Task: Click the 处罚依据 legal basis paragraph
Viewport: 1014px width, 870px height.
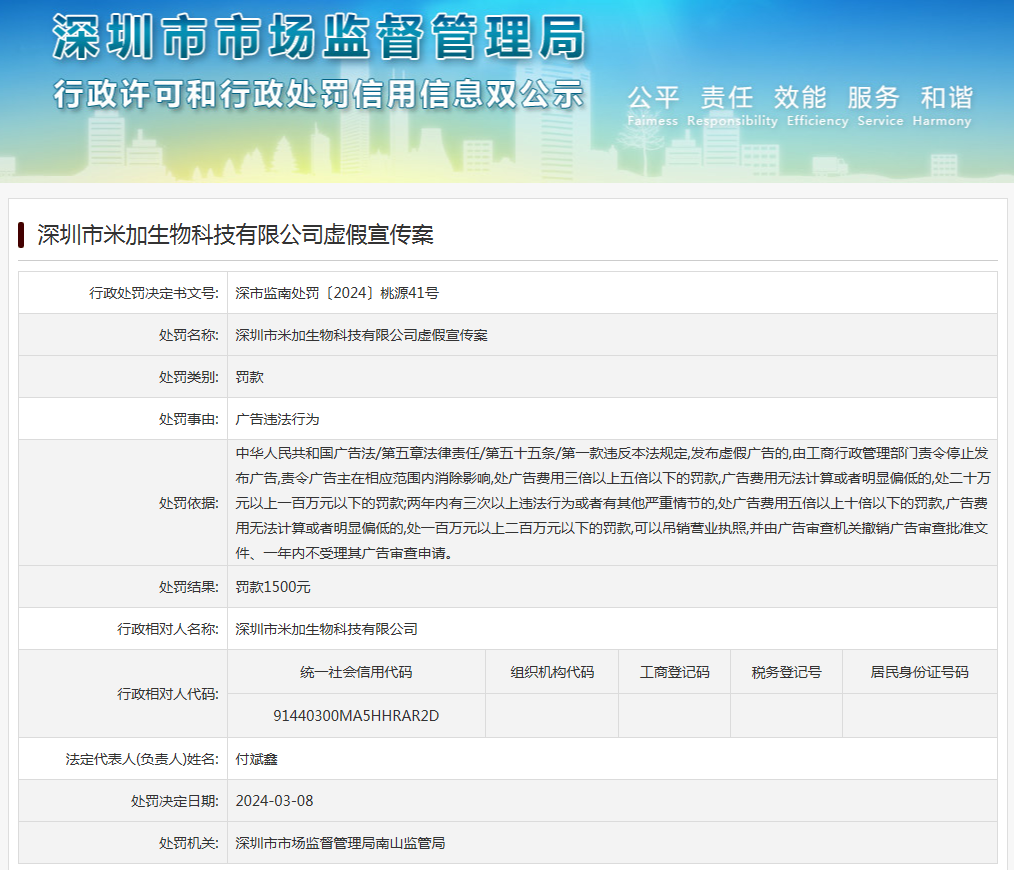Action: 610,502
